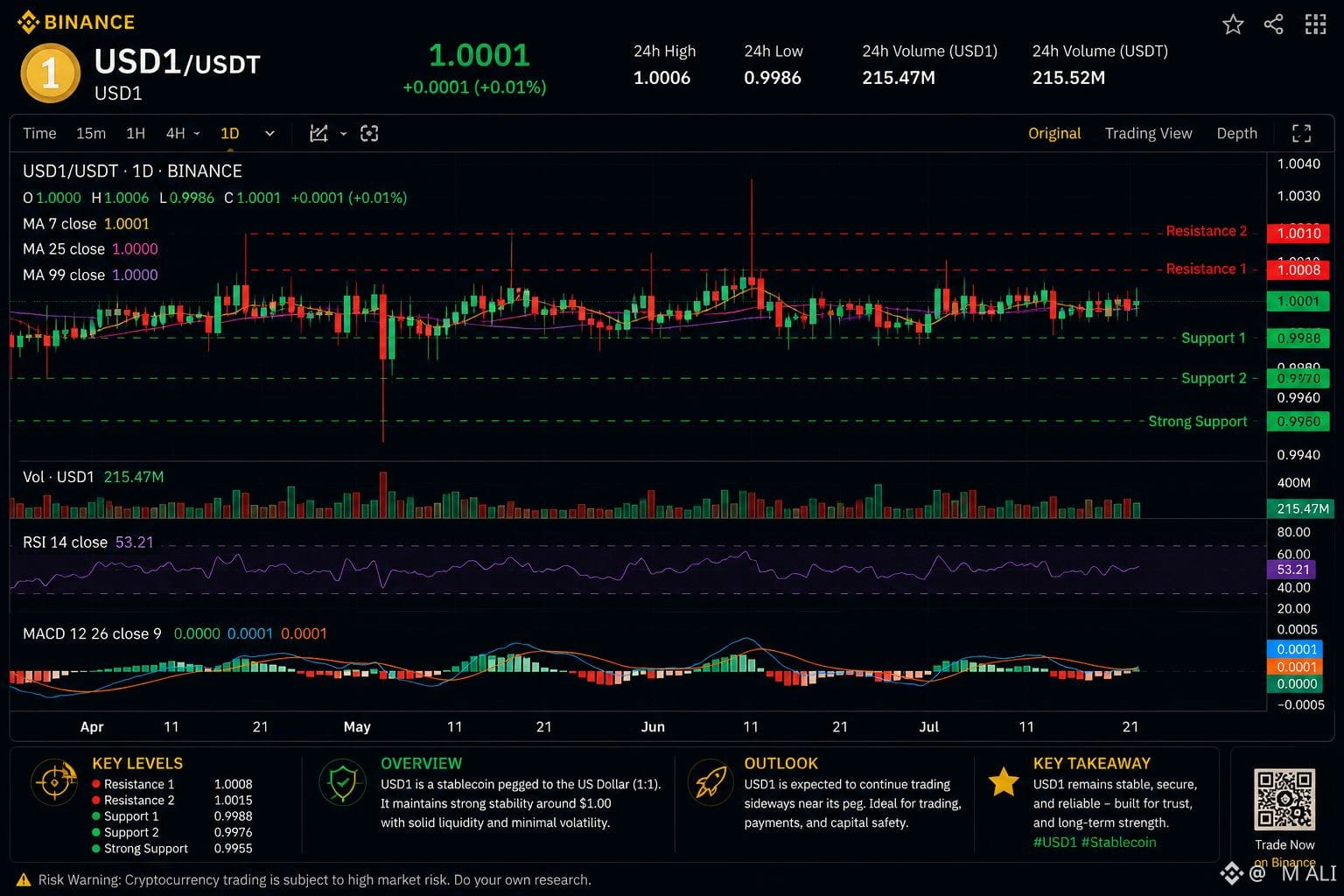The height and width of the screenshot is (896, 1344).
Task: Click the Key Takeaway gold star icon
Action: (x=1003, y=781)
